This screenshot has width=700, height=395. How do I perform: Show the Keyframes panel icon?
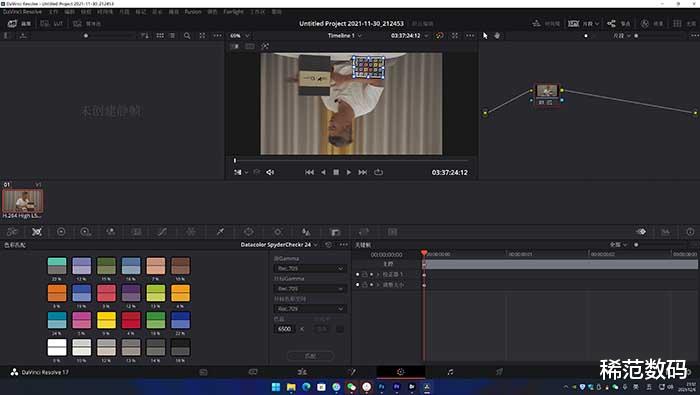[x=641, y=232]
